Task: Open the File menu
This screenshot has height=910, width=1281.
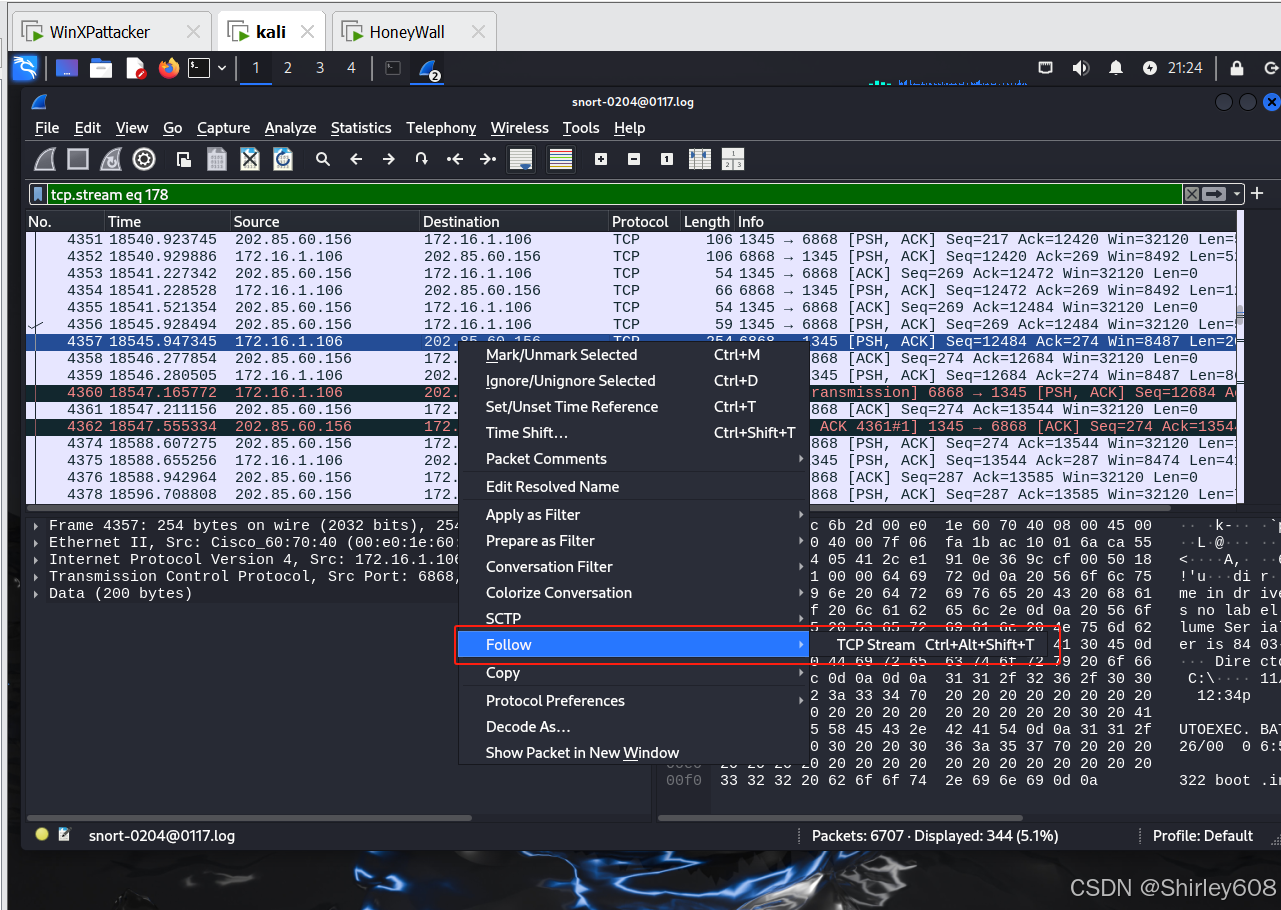Action: (47, 128)
